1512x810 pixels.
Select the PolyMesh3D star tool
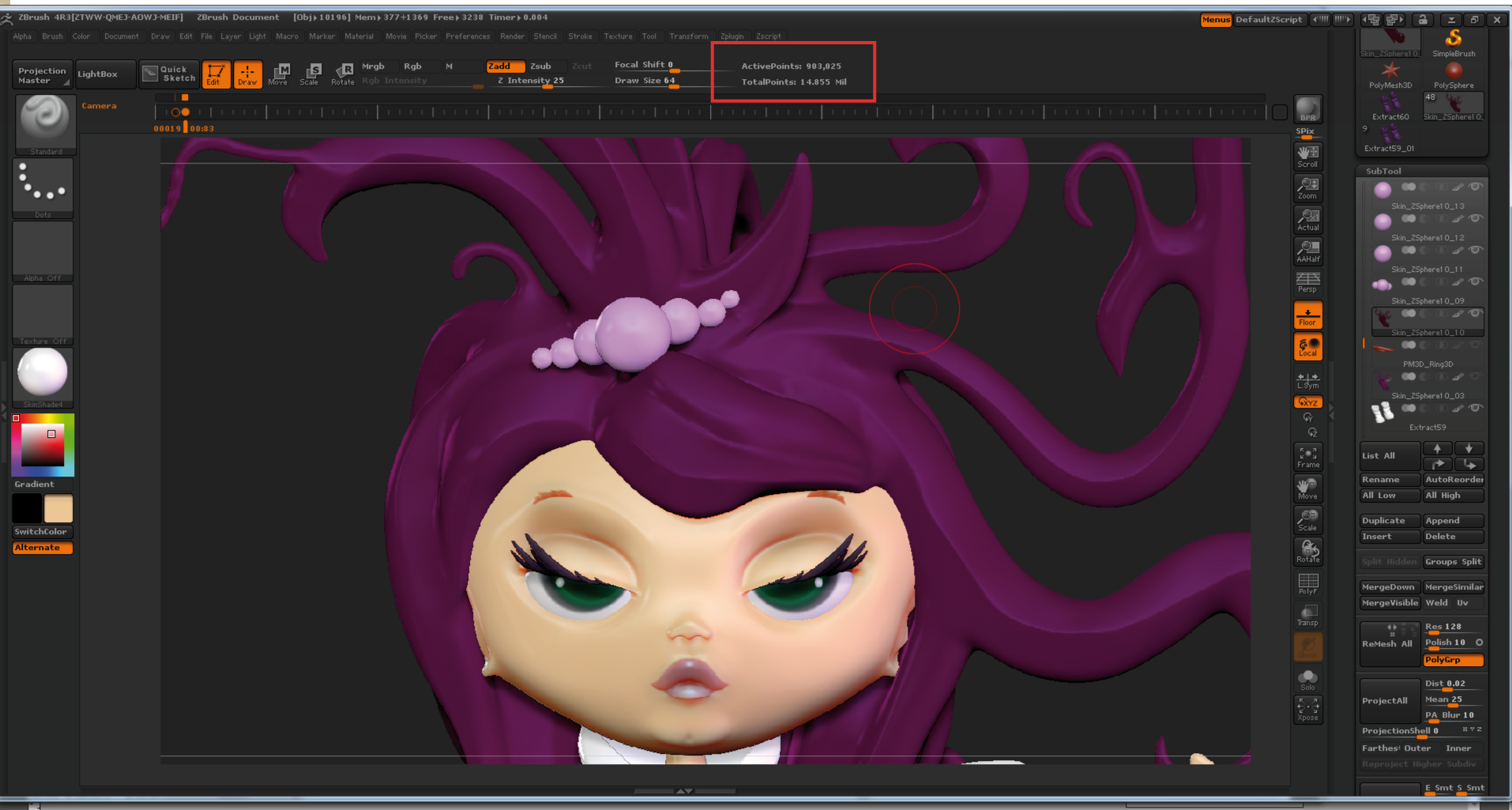1390,75
